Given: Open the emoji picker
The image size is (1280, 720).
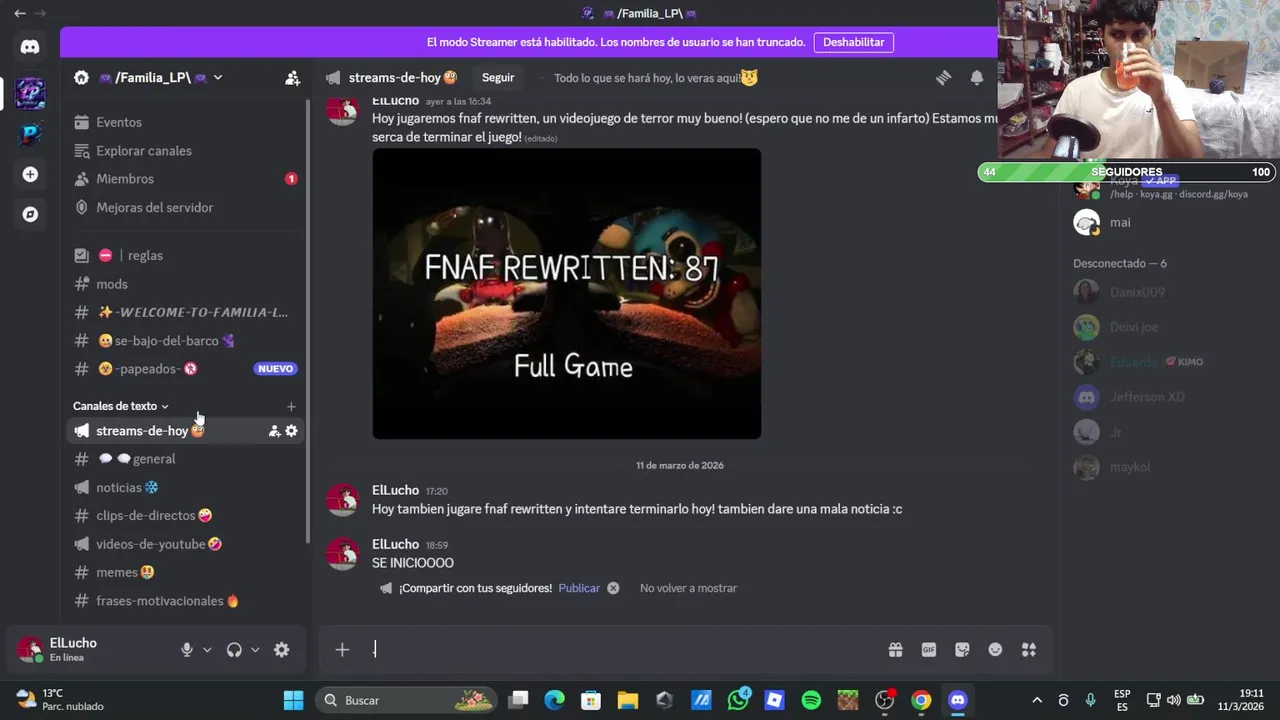Looking at the screenshot, I should [x=995, y=650].
